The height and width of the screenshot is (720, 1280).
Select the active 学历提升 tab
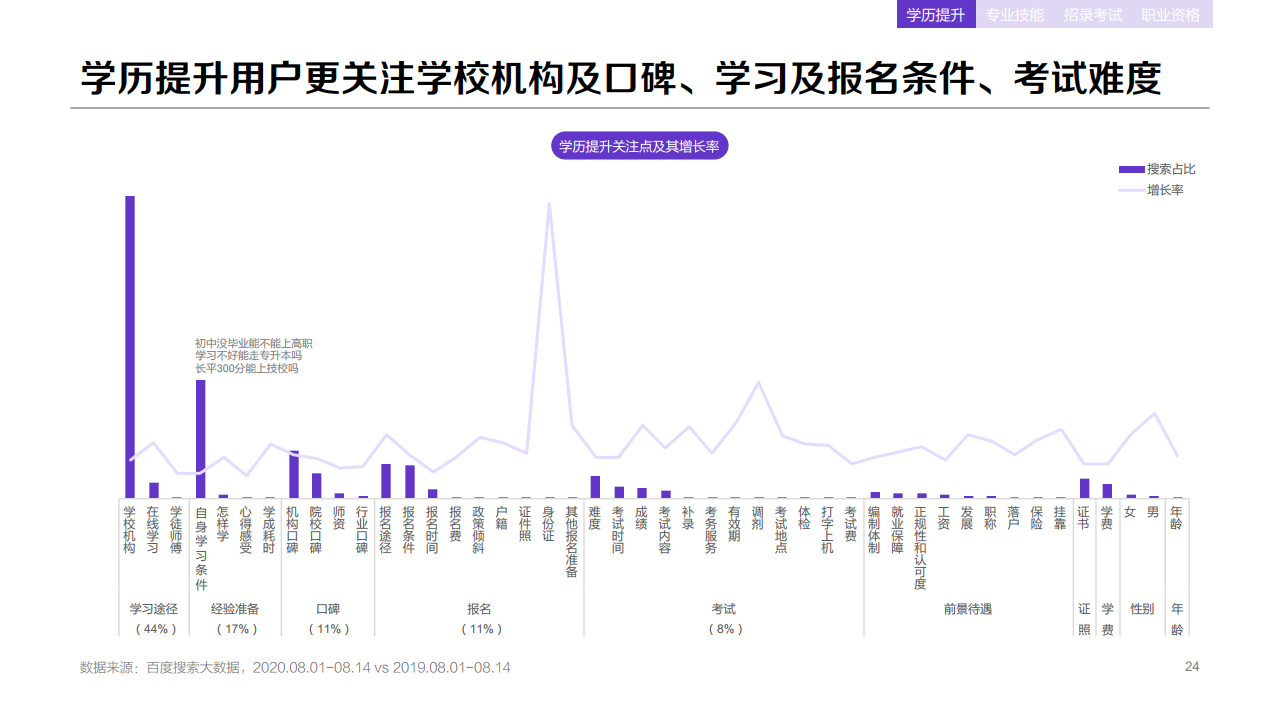click(x=937, y=15)
